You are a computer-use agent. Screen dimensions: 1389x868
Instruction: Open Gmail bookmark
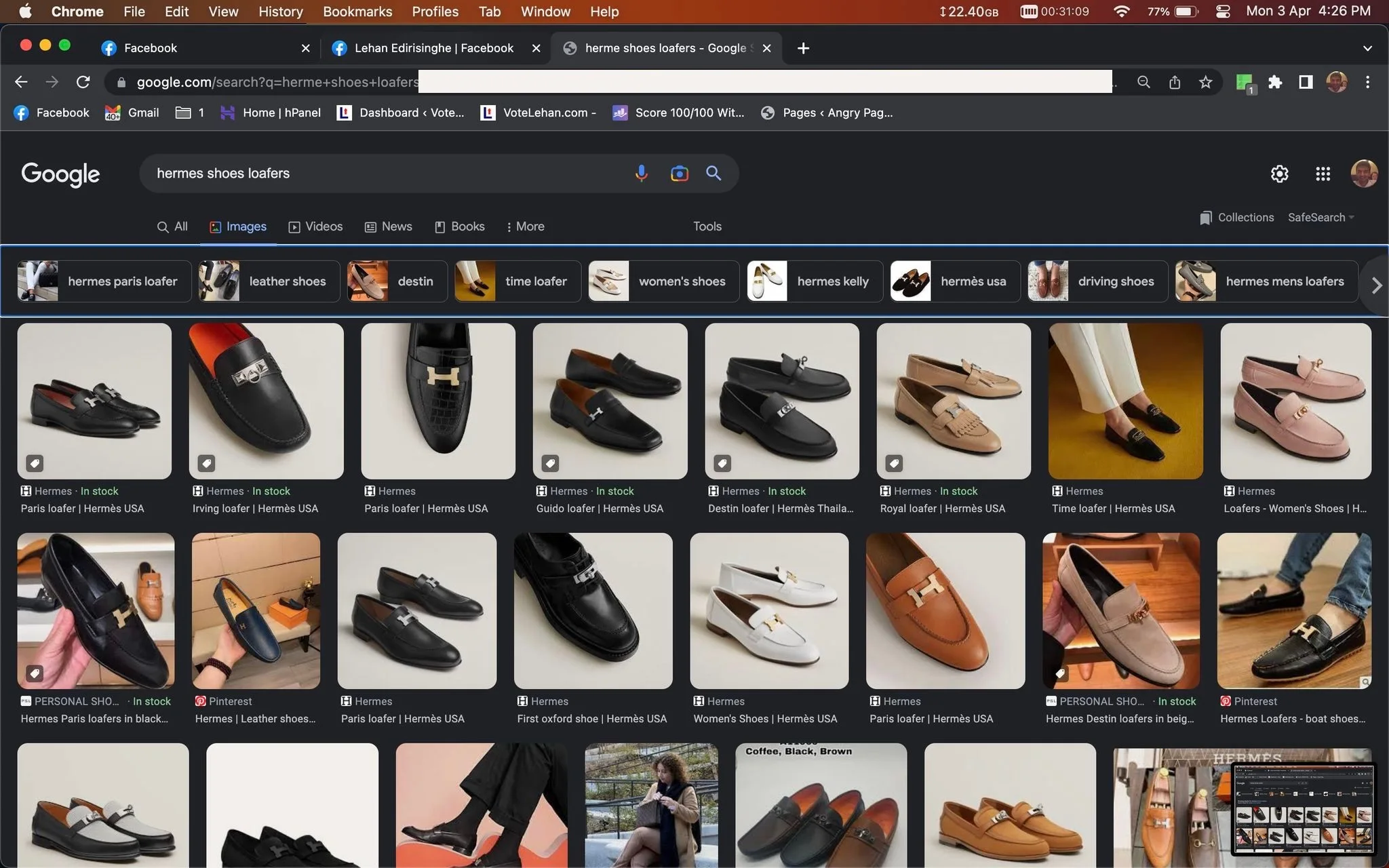point(132,113)
